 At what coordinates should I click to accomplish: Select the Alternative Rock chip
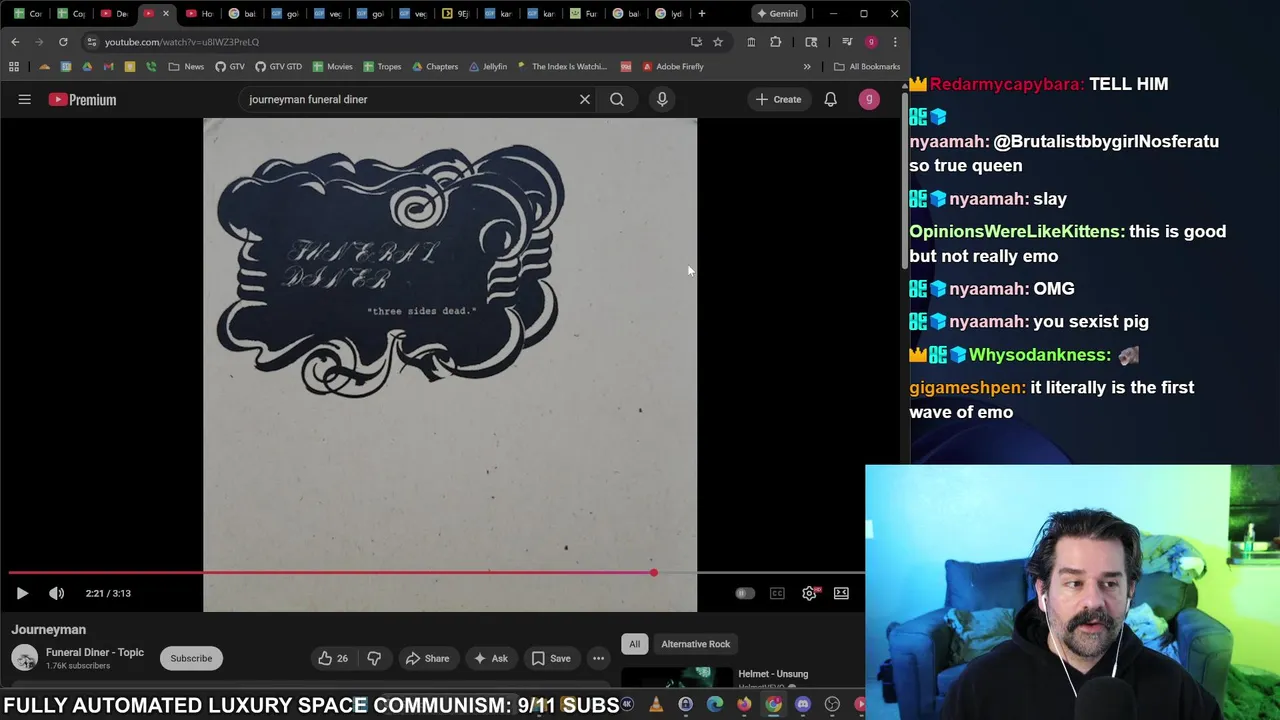click(696, 644)
